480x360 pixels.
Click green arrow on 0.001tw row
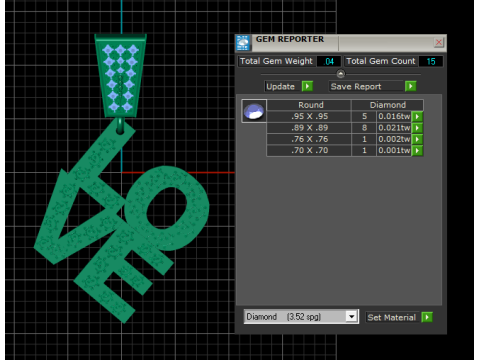pyautogui.click(x=417, y=150)
